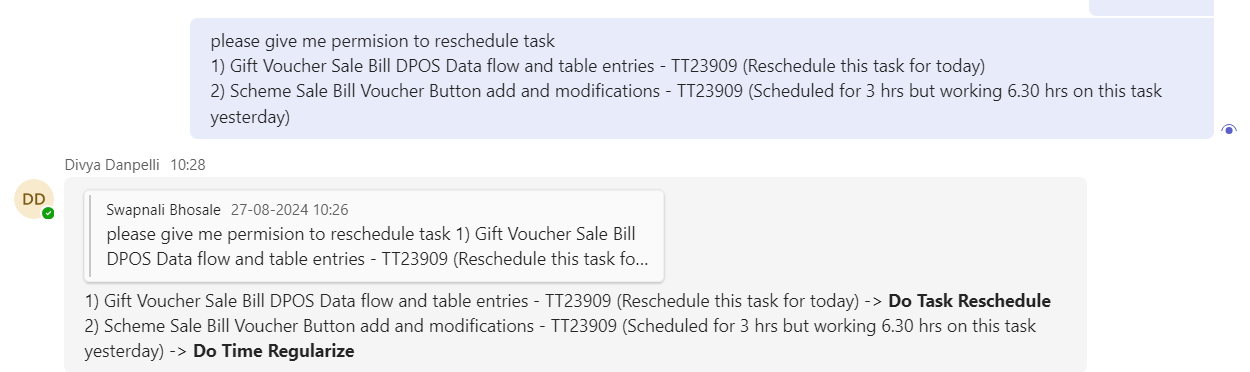Open the DD profile avatar
1250x372 pixels.
coord(34,199)
